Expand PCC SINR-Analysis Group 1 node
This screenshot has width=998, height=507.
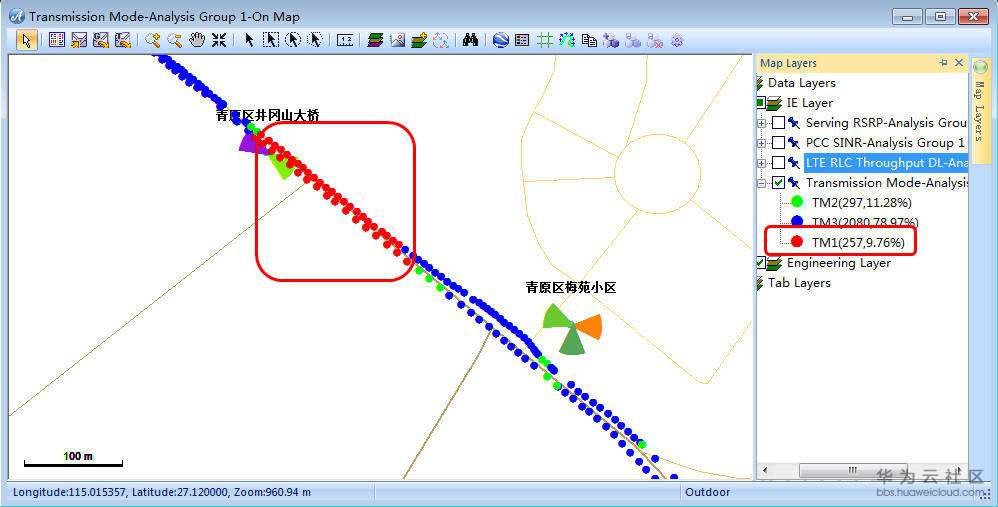point(762,143)
